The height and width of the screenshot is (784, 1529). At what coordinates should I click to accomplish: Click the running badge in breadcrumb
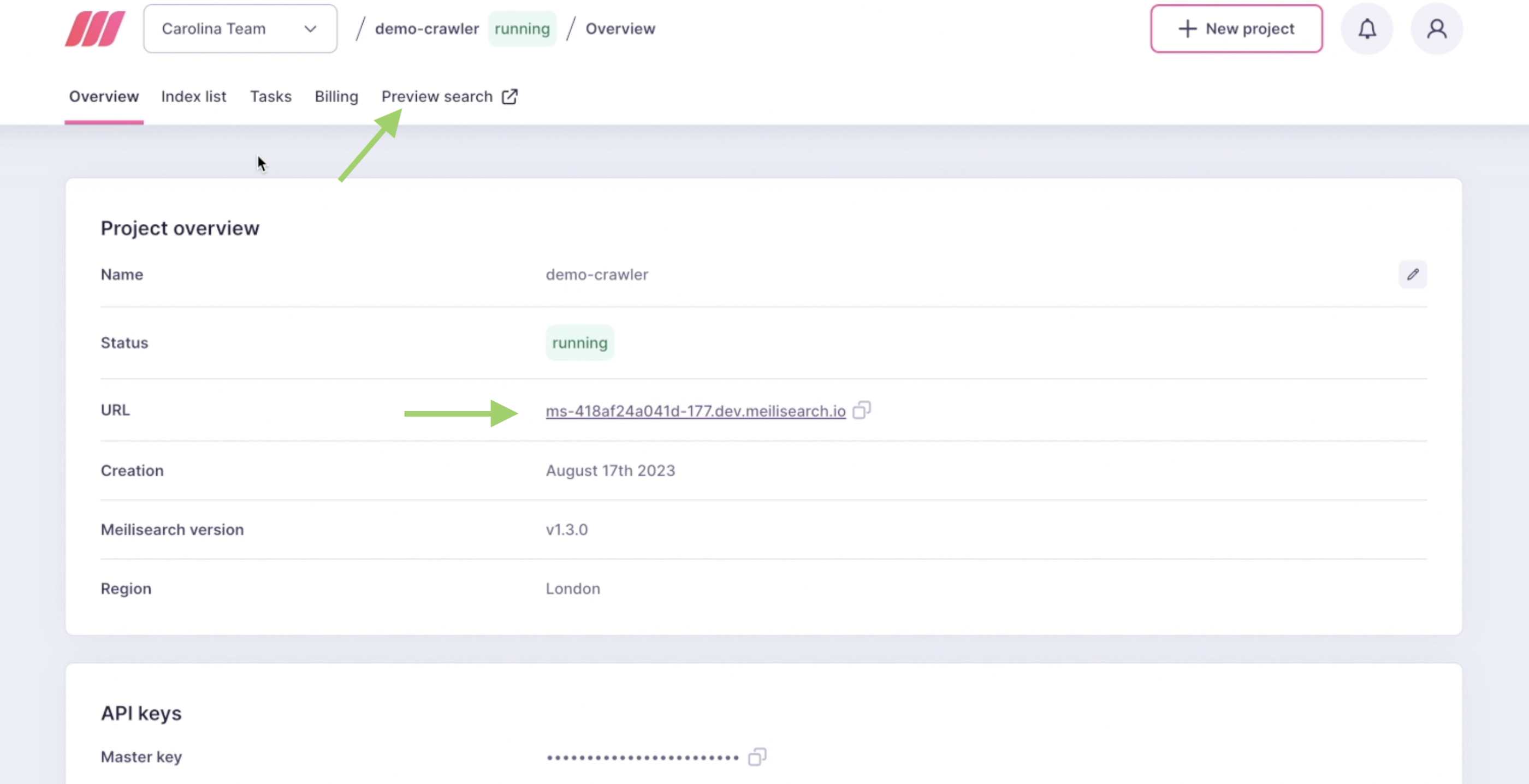[x=521, y=28]
